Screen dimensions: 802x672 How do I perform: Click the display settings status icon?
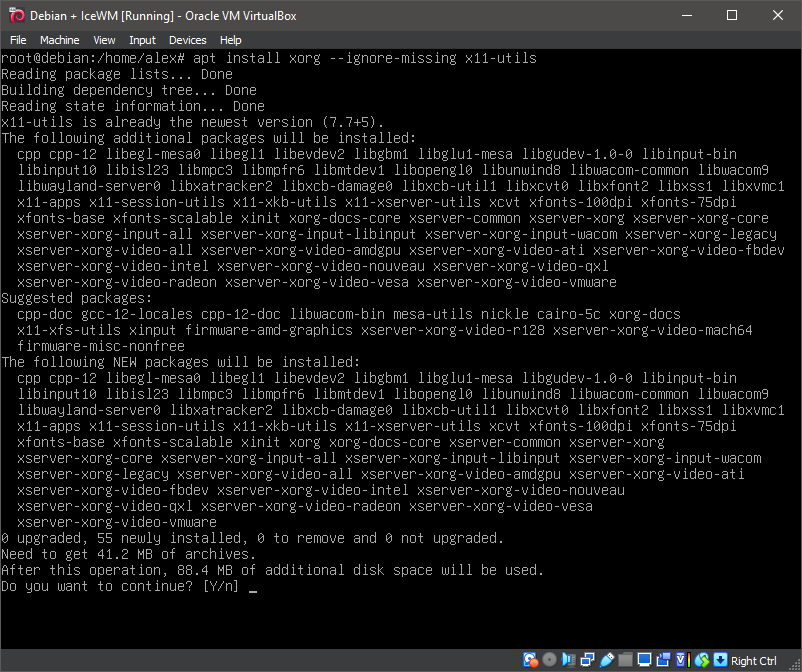click(645, 660)
